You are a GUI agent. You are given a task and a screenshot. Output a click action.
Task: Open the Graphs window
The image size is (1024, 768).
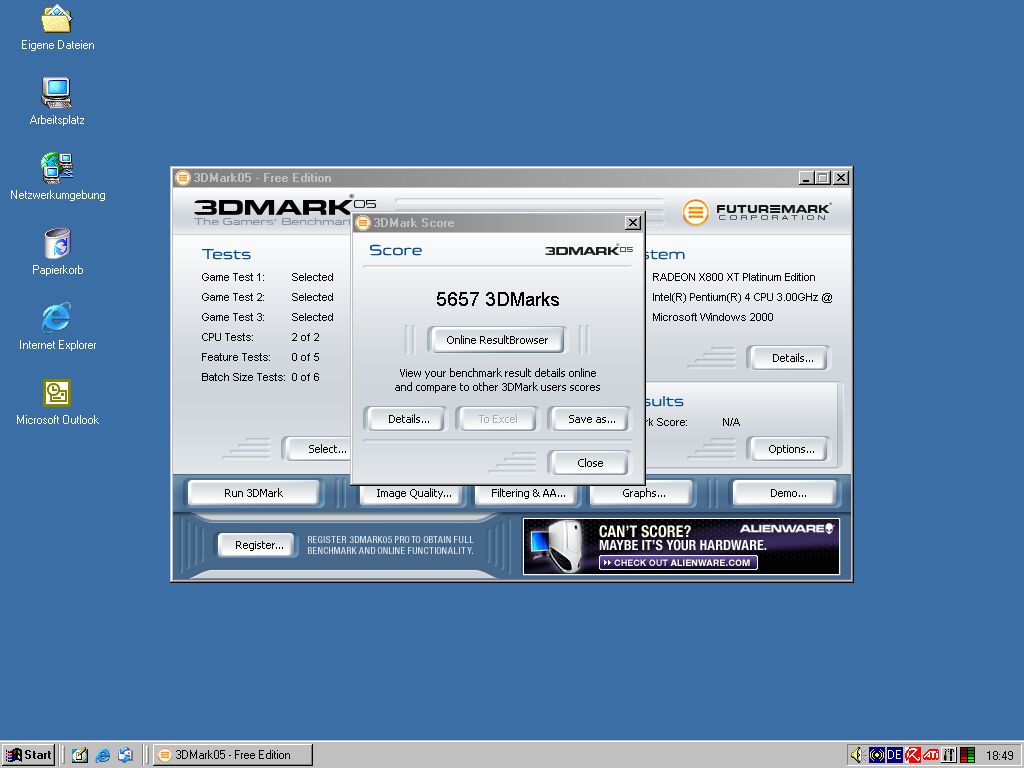tap(643, 493)
